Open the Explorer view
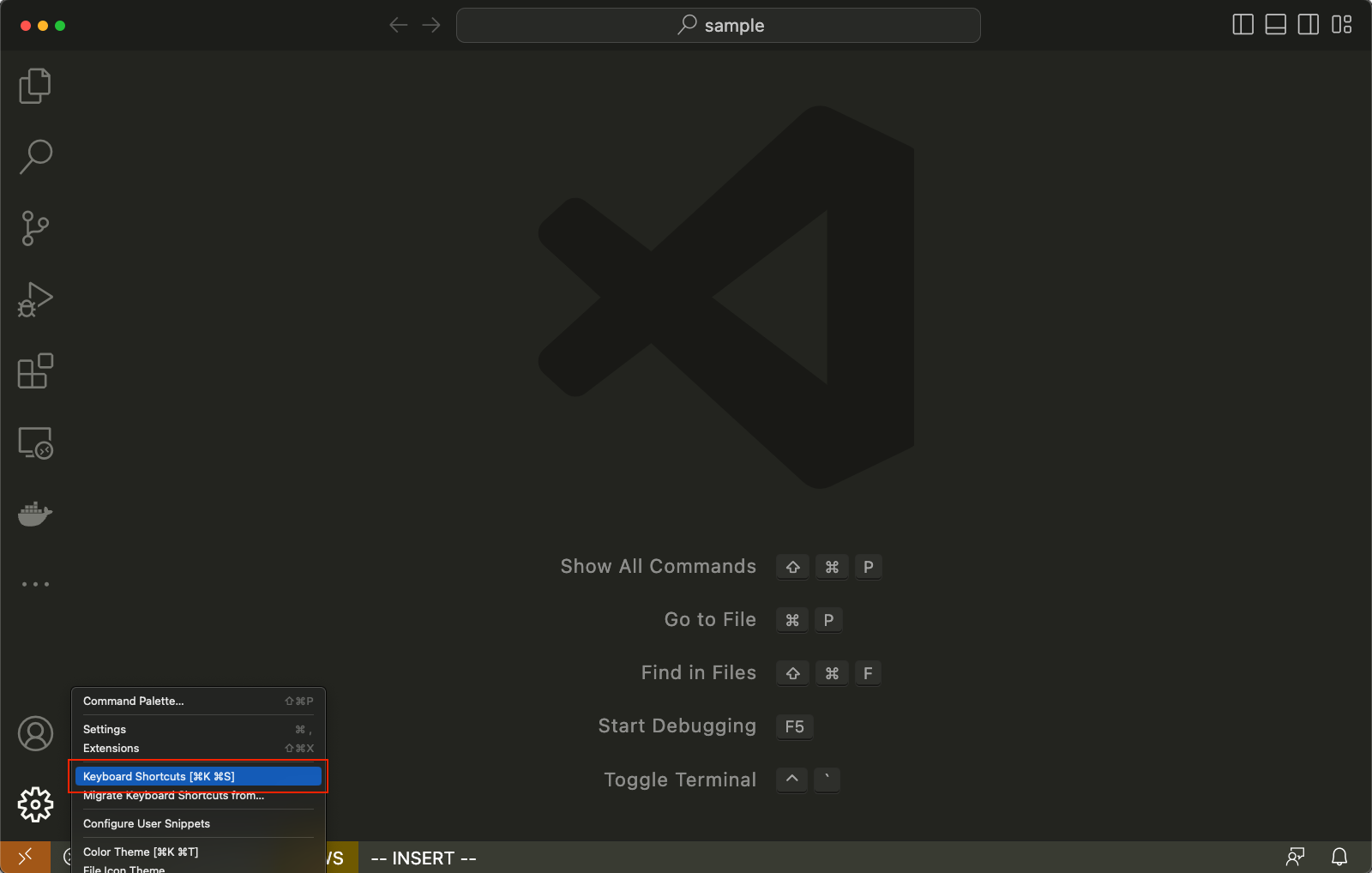The width and height of the screenshot is (1372, 873). 34,85
